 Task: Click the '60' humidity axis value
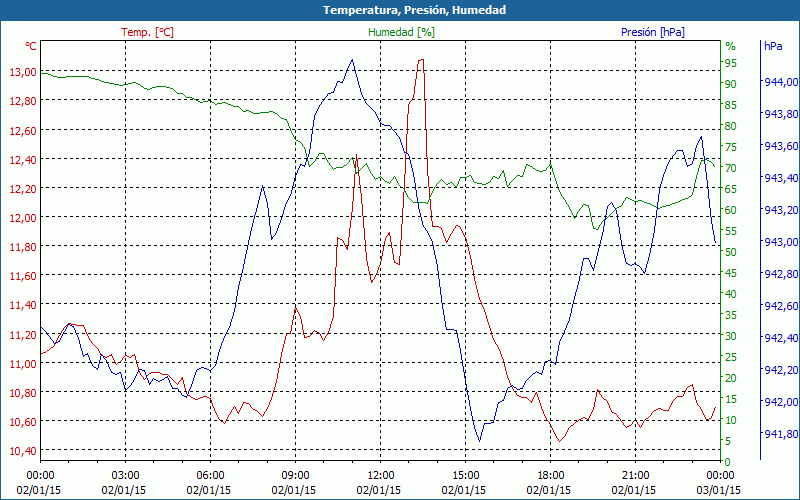[731, 210]
